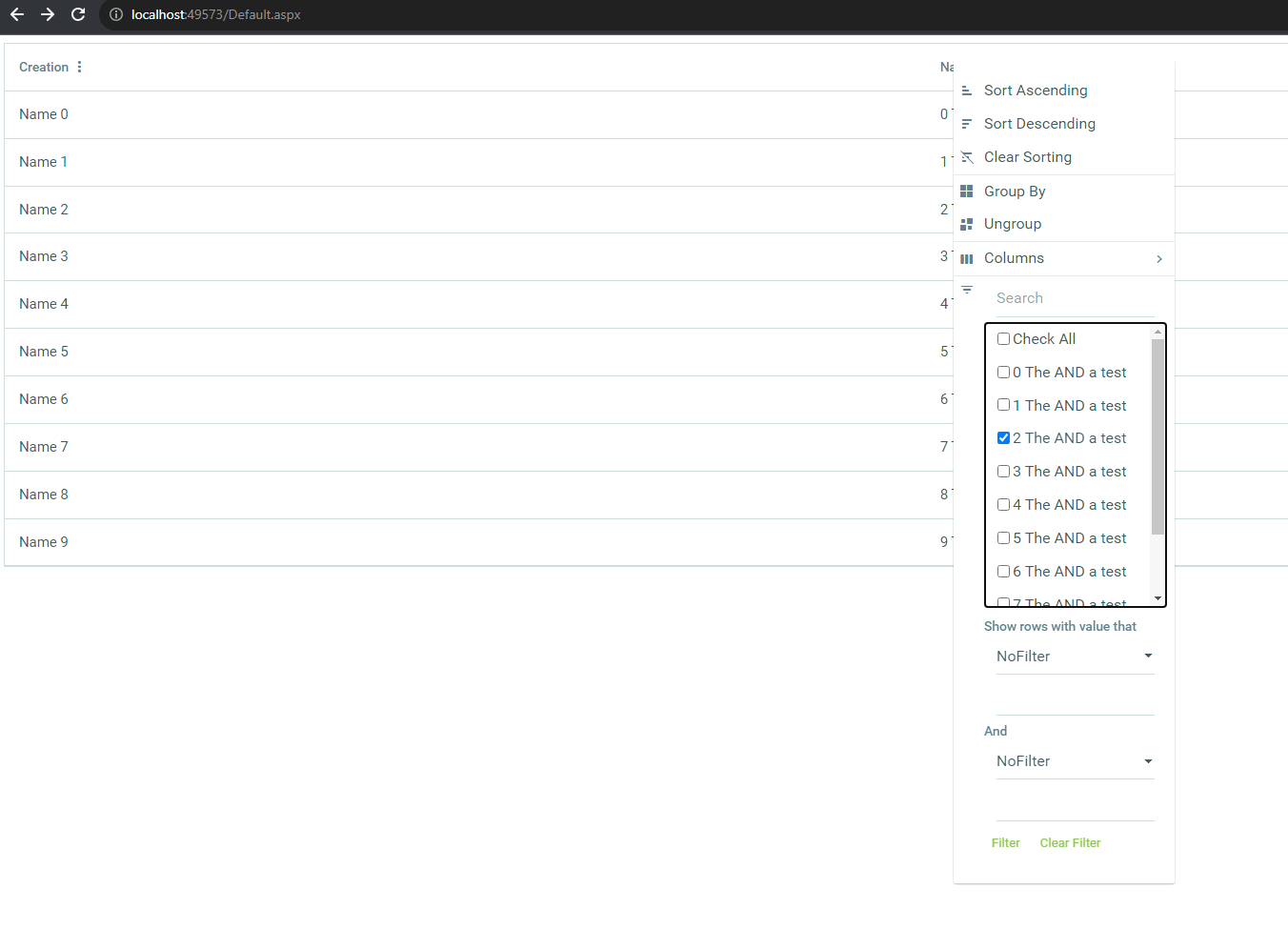This screenshot has width=1288, height=950.
Task: Open Creation column three-dot menu
Action: 79,67
